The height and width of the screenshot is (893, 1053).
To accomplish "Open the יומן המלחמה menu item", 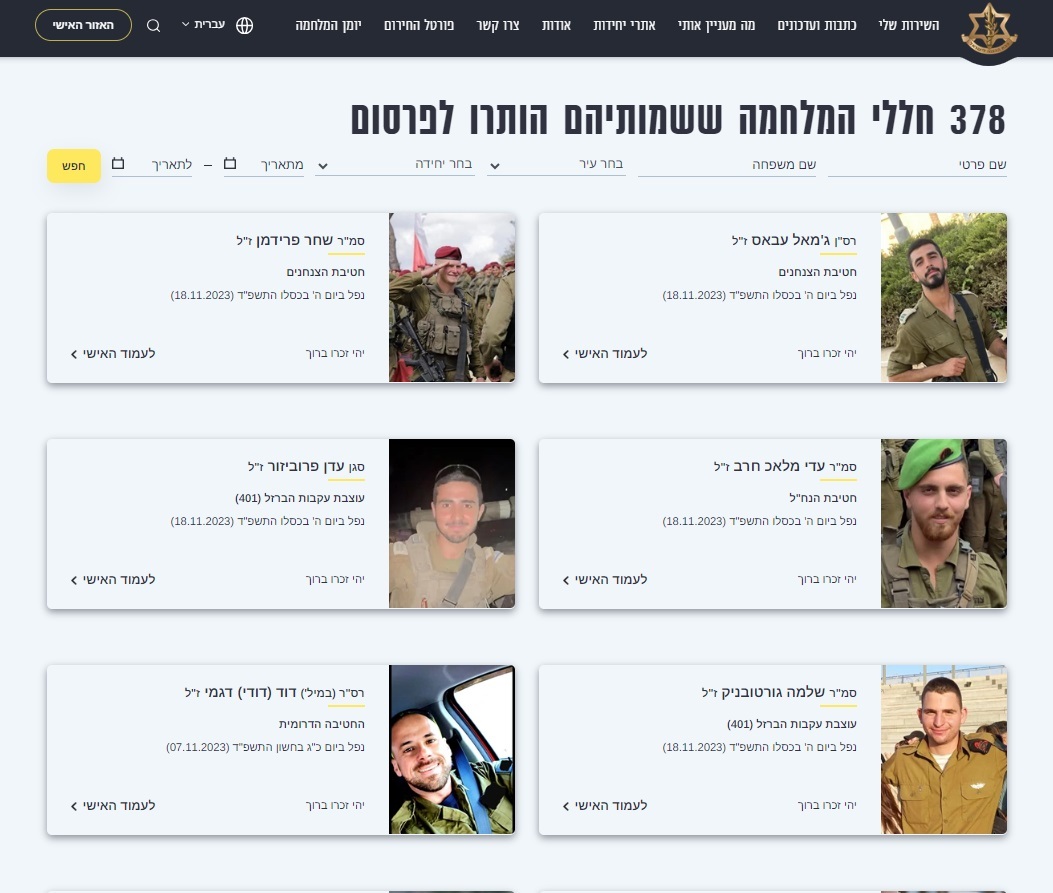I will 329,25.
